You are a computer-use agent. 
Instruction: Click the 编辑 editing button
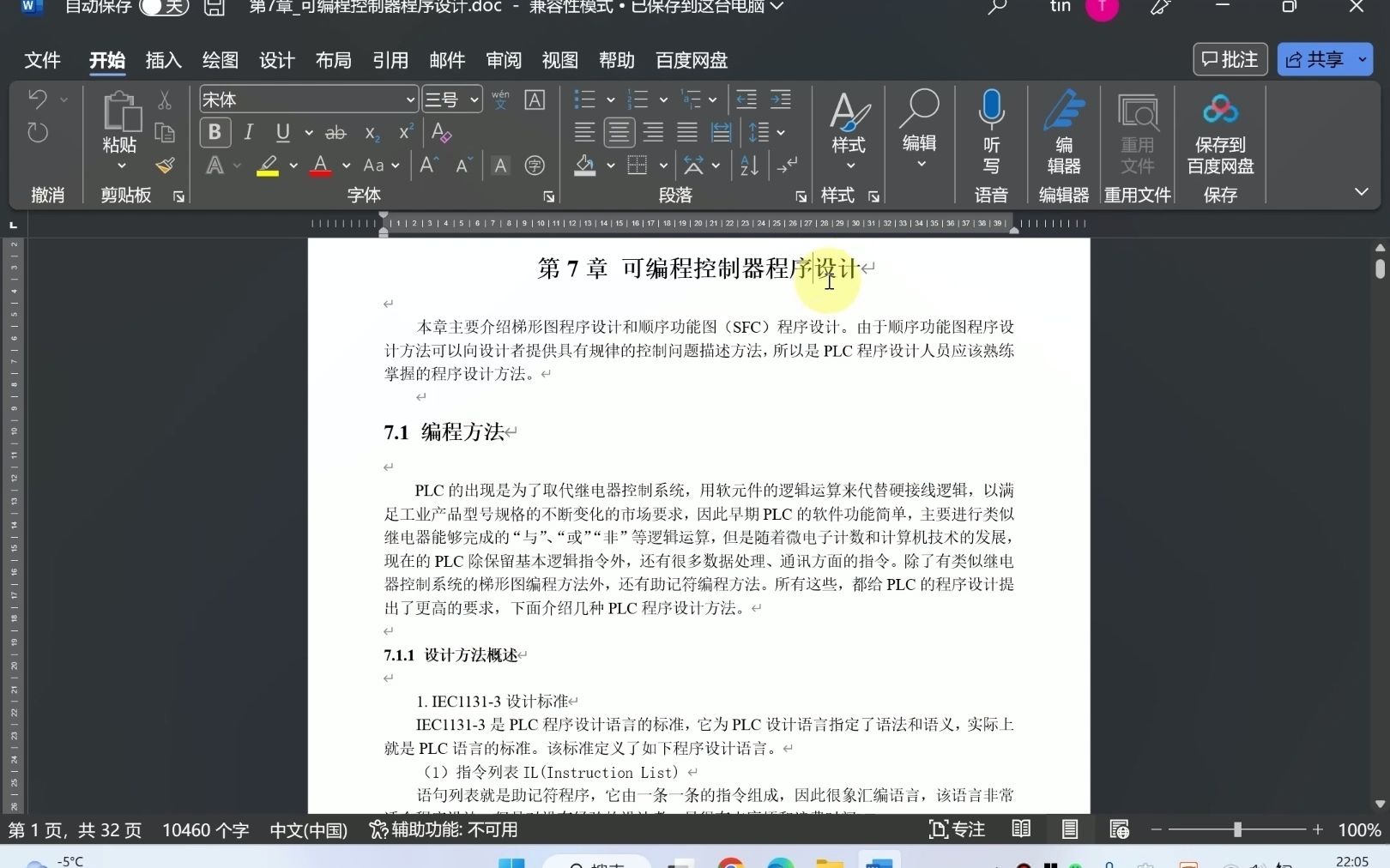tap(920, 129)
